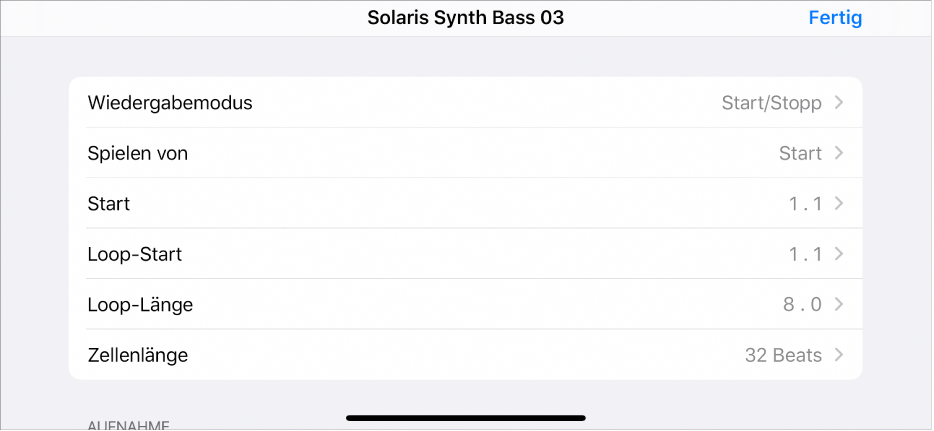Click the Spielen von 'Start' value
Viewport: 934px width, 431px height.
(x=800, y=153)
